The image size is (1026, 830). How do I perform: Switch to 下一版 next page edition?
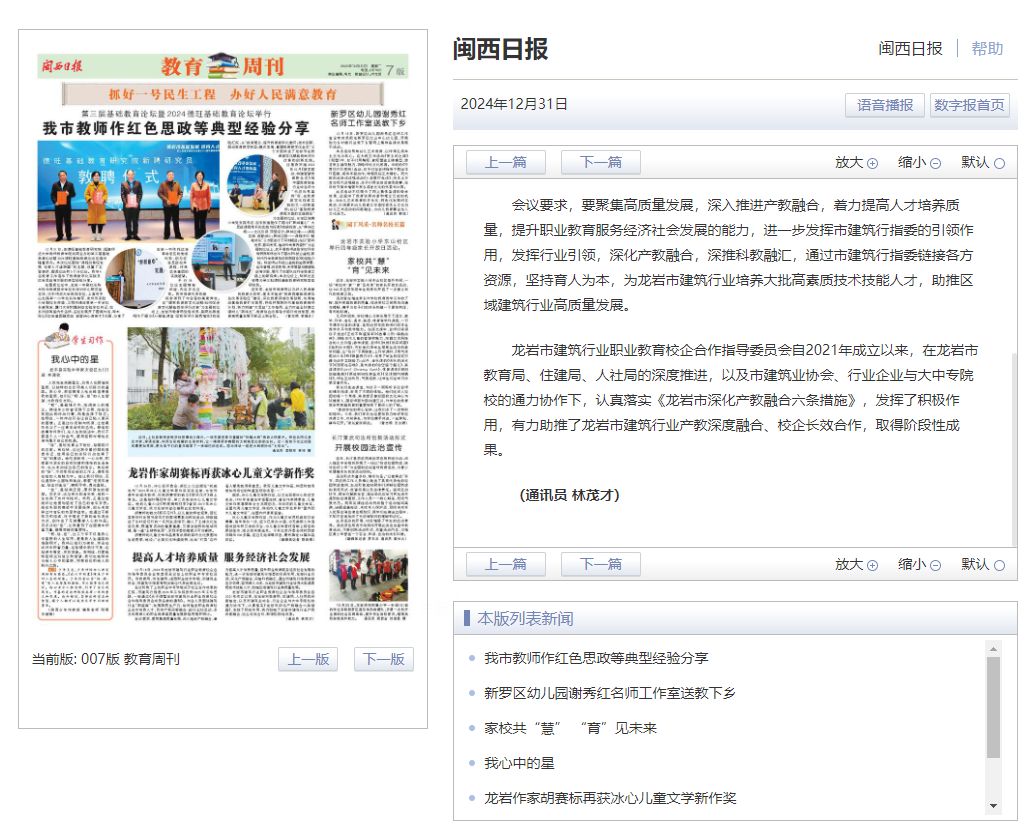coord(383,659)
